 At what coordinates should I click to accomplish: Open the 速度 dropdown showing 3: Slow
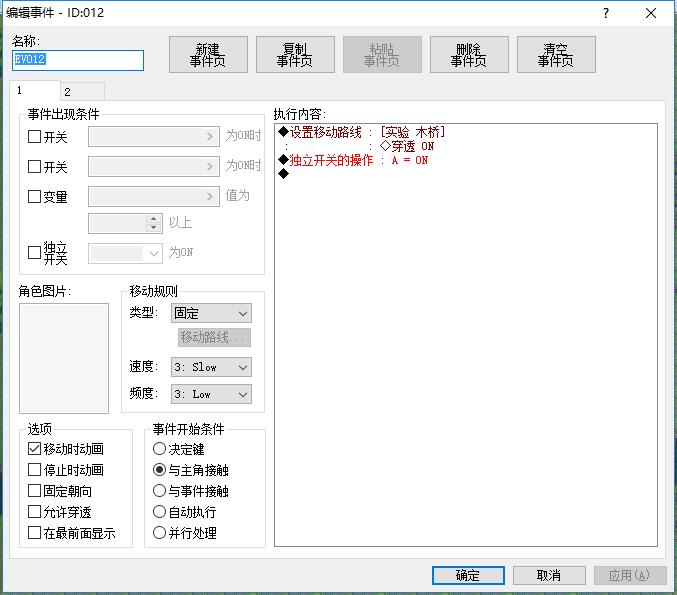(211, 367)
